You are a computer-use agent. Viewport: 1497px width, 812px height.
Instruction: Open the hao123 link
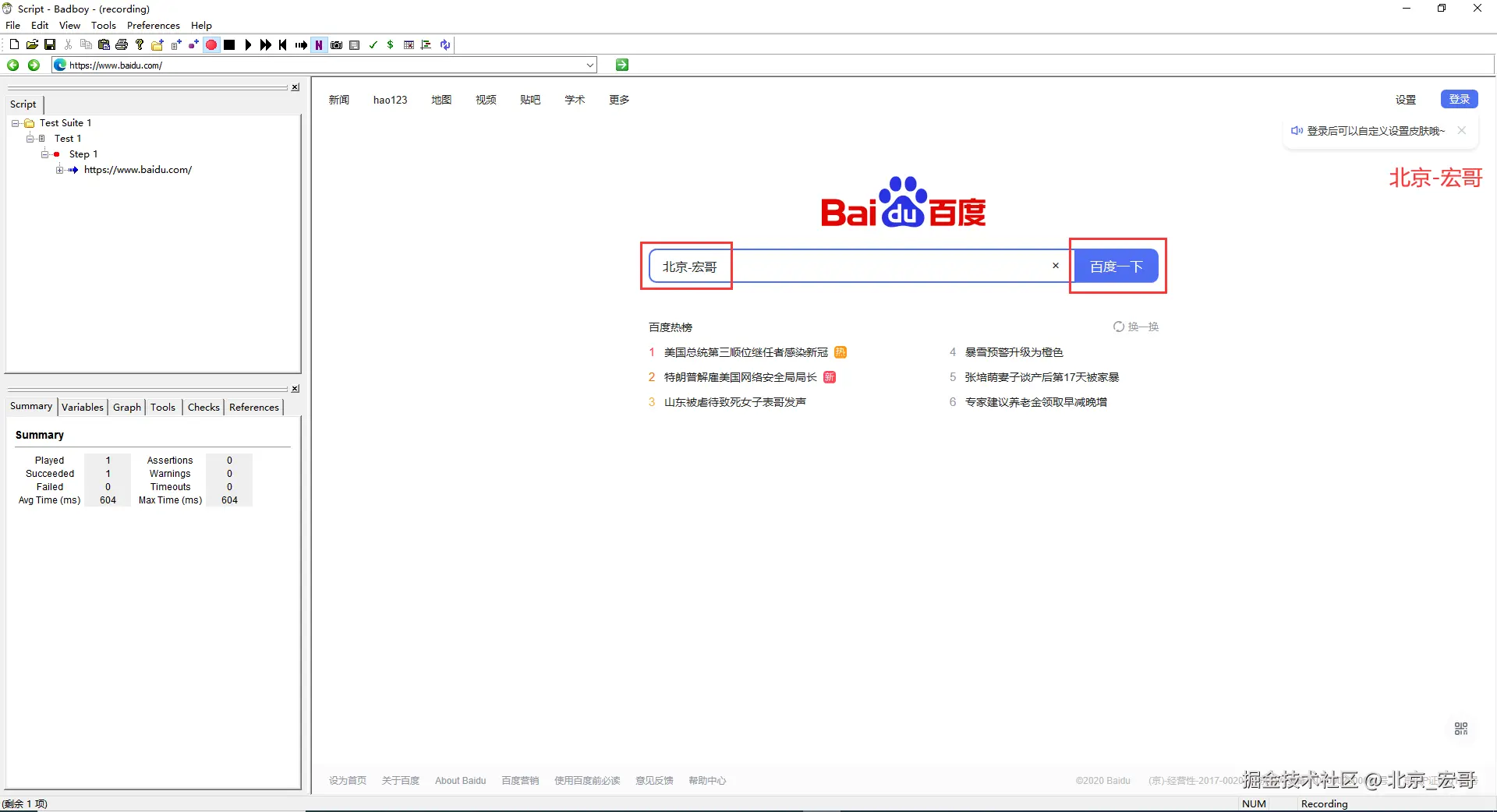pos(391,100)
